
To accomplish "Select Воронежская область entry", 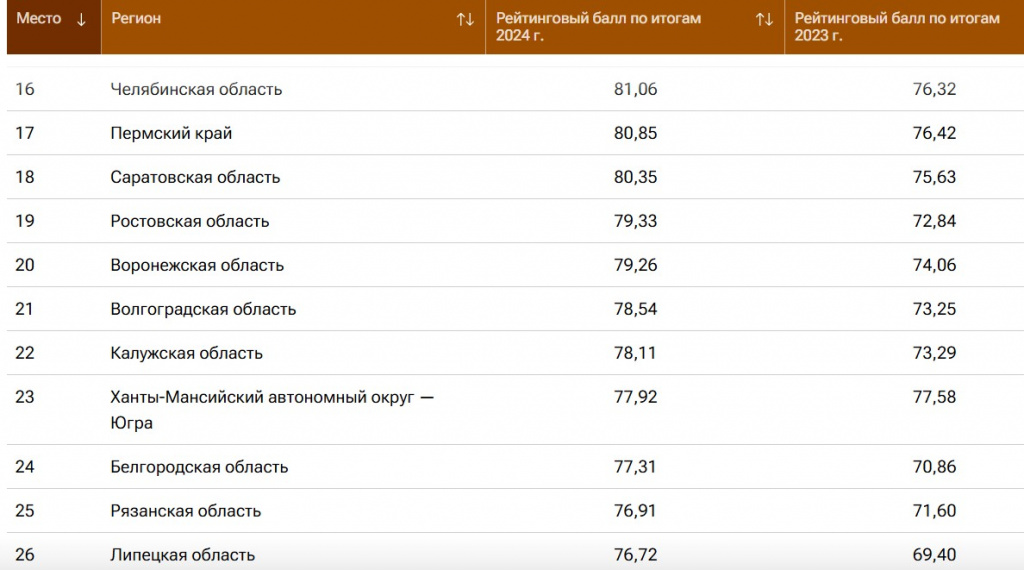I will click(x=197, y=265).
